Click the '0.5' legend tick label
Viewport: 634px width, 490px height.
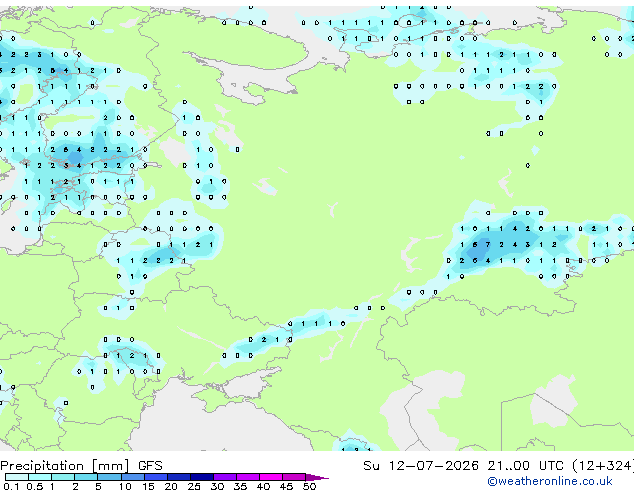35,486
